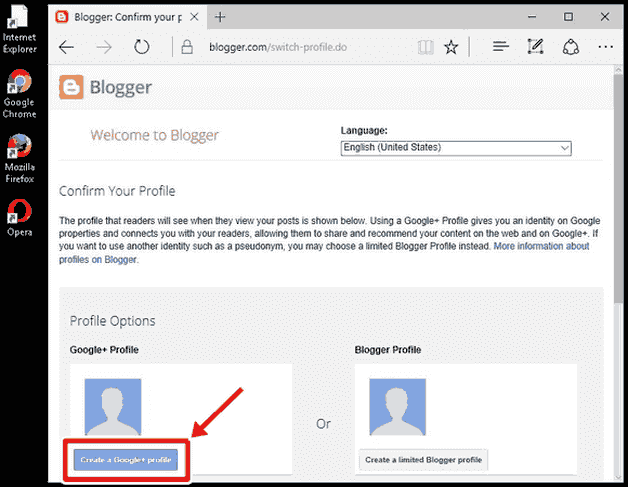The image size is (628, 487).
Task: Maximize the browser window
Action: tap(568, 17)
